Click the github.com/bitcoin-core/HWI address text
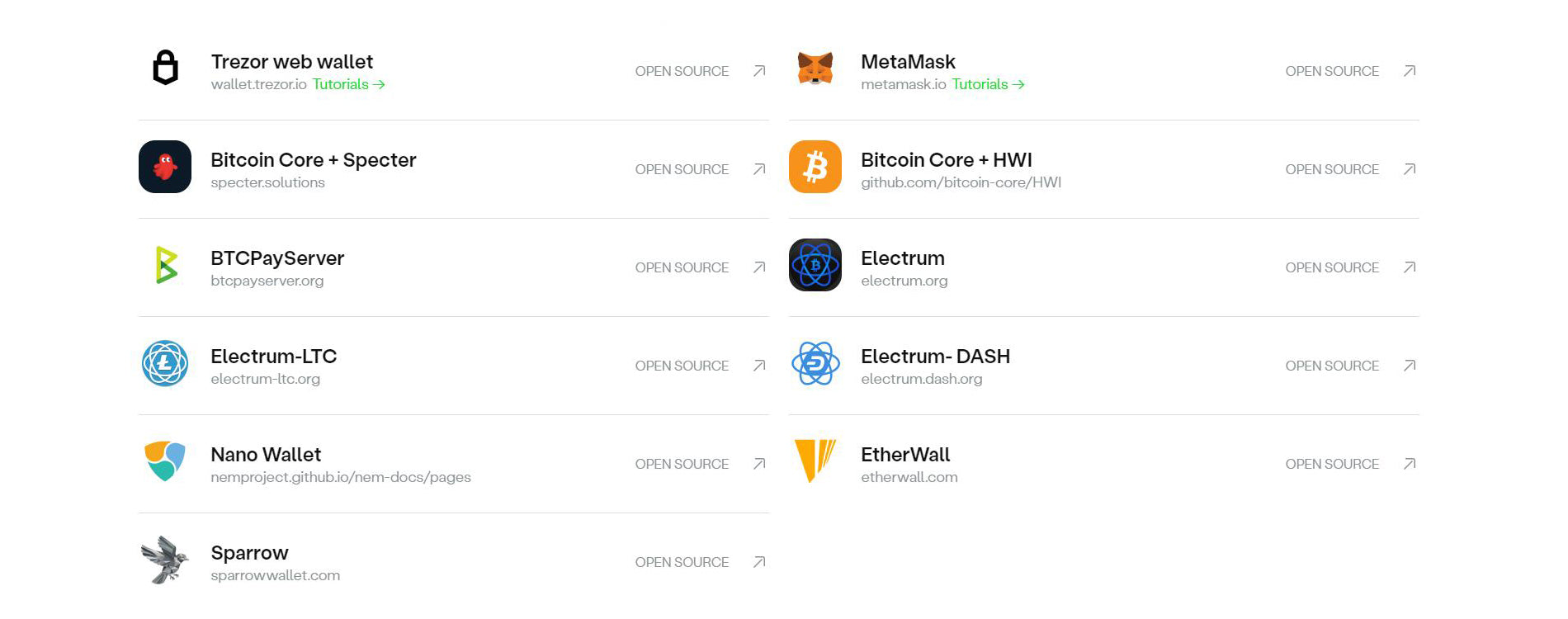Image resolution: width=1568 pixels, height=619 pixels. [x=961, y=182]
